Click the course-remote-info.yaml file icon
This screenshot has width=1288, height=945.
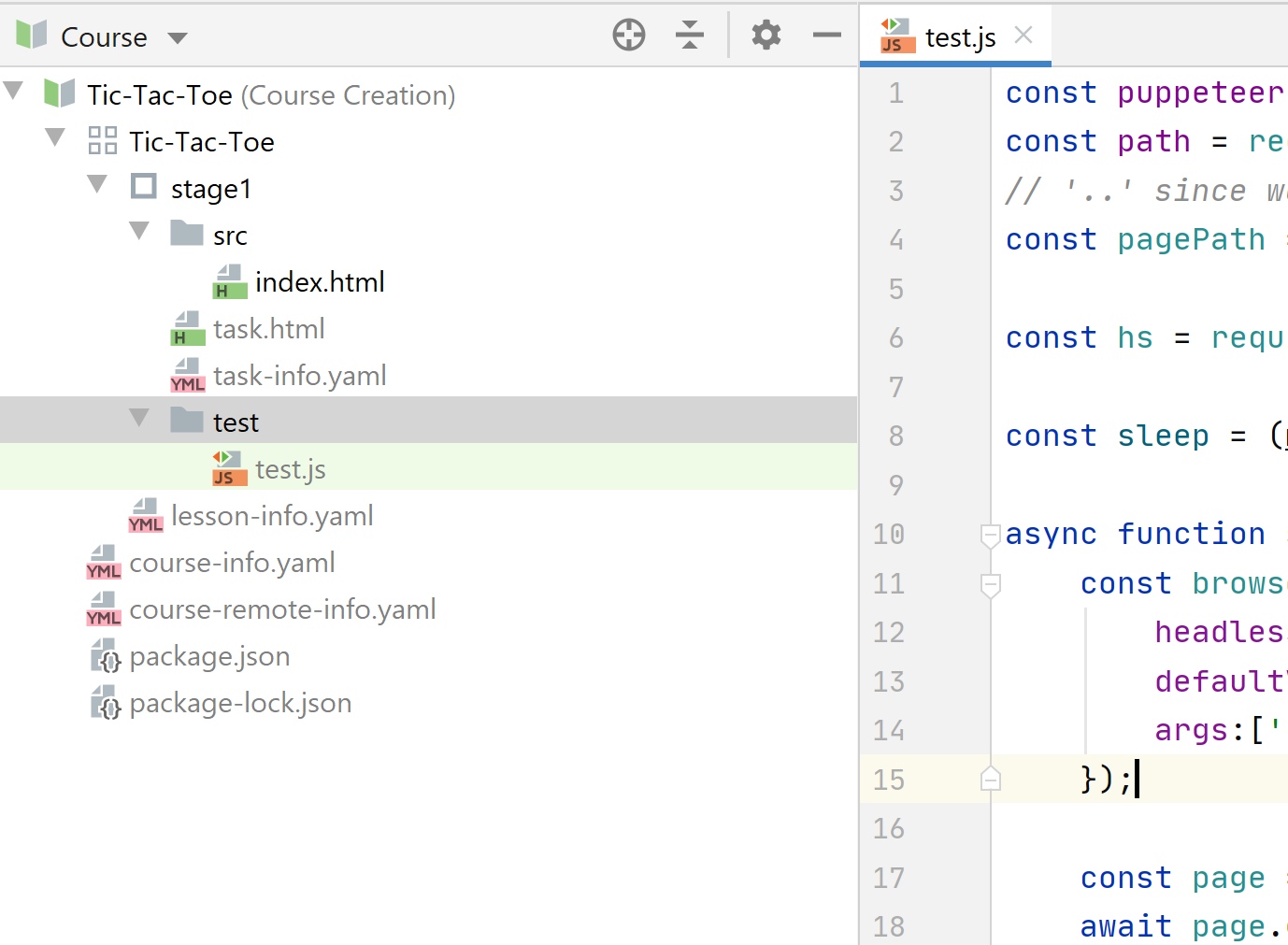[x=104, y=609]
